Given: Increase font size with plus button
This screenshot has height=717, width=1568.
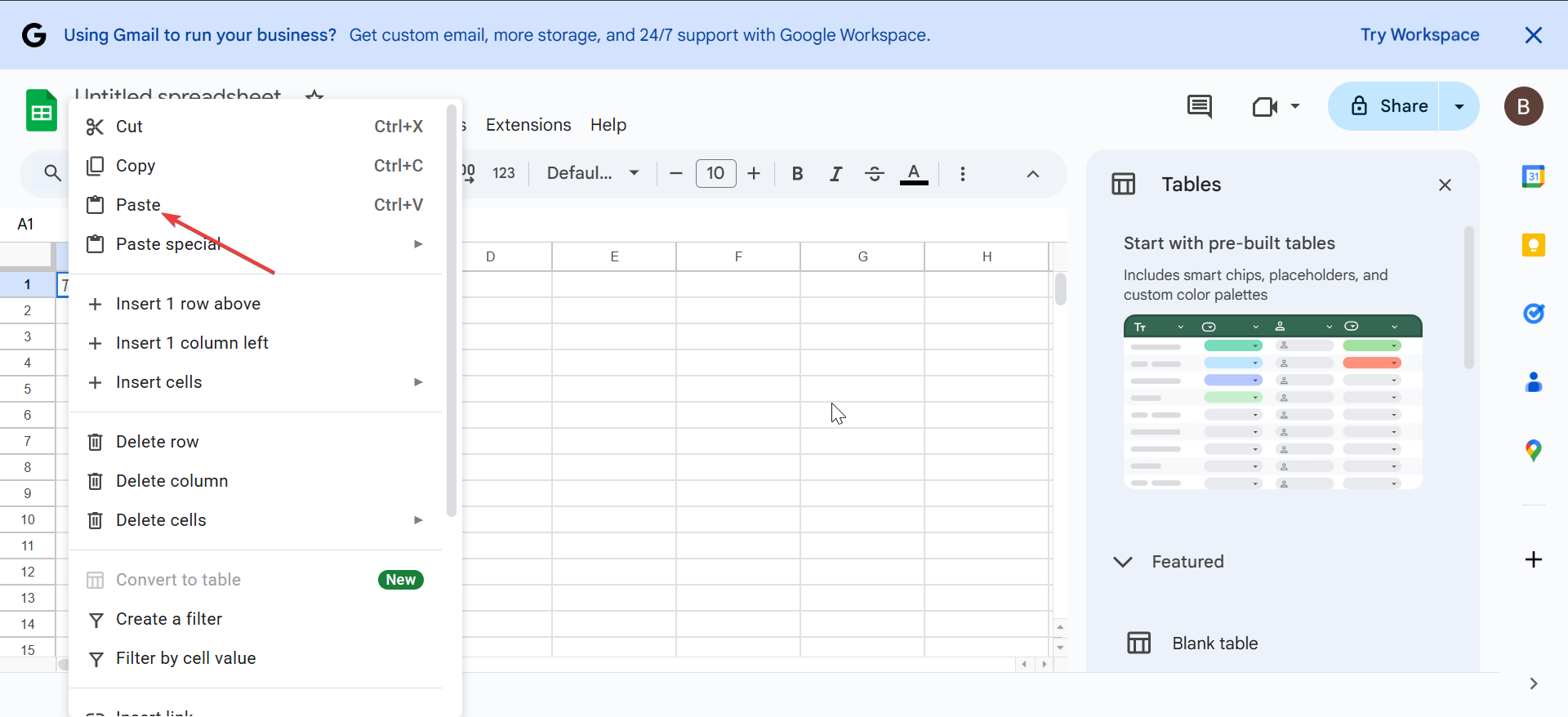Looking at the screenshot, I should 754,173.
